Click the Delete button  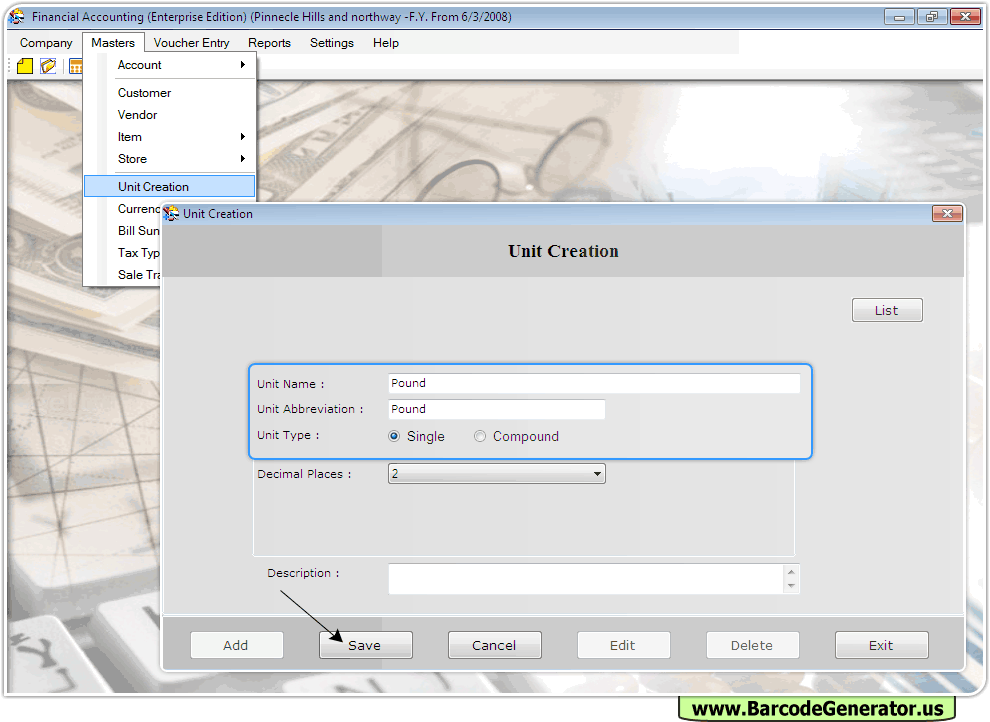click(x=753, y=645)
